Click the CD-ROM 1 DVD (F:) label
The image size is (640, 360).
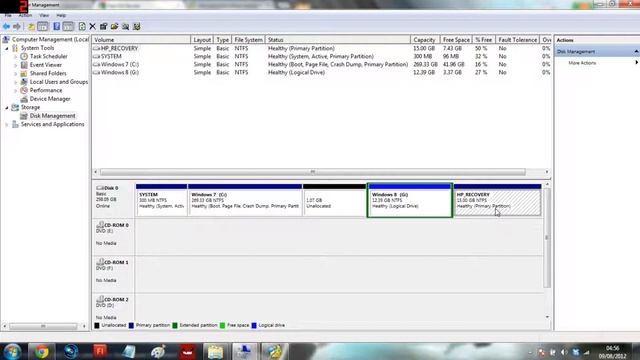[114, 274]
